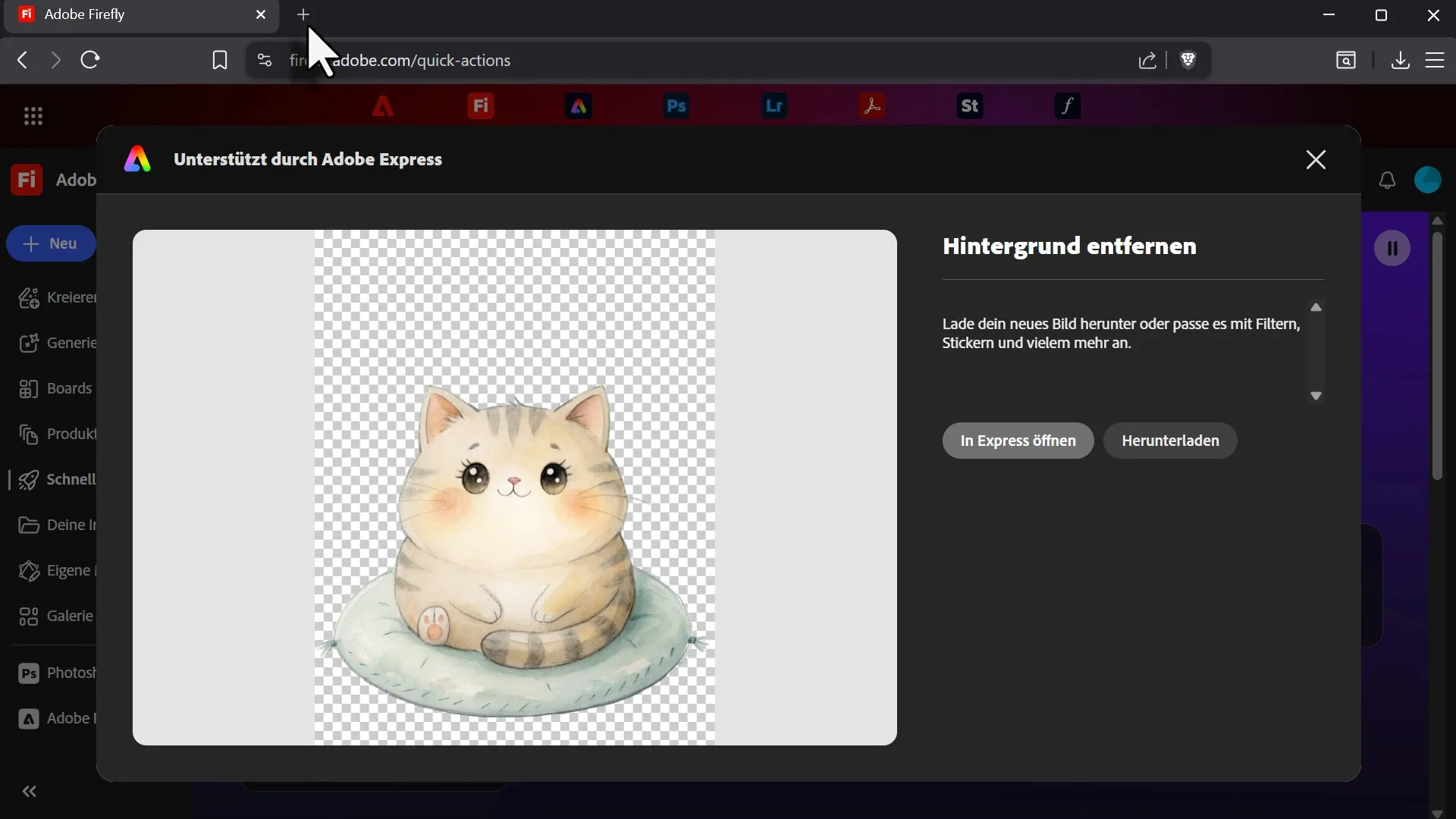Open the Adobe Acrobat bookmark icon

coord(871,106)
